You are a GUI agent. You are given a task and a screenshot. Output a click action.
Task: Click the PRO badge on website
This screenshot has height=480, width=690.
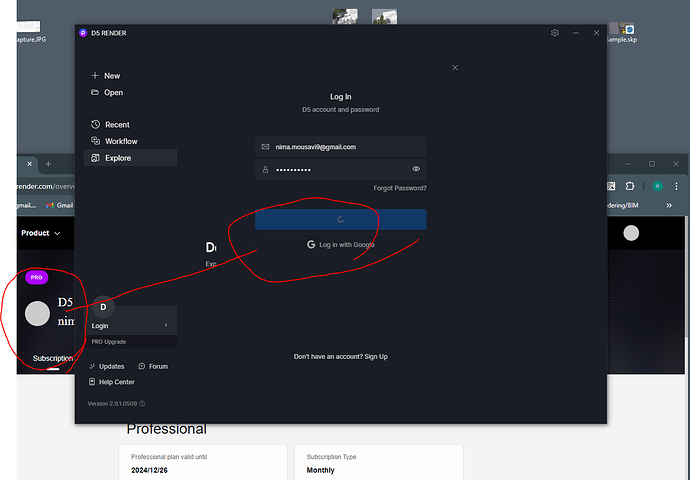pyautogui.click(x=37, y=278)
